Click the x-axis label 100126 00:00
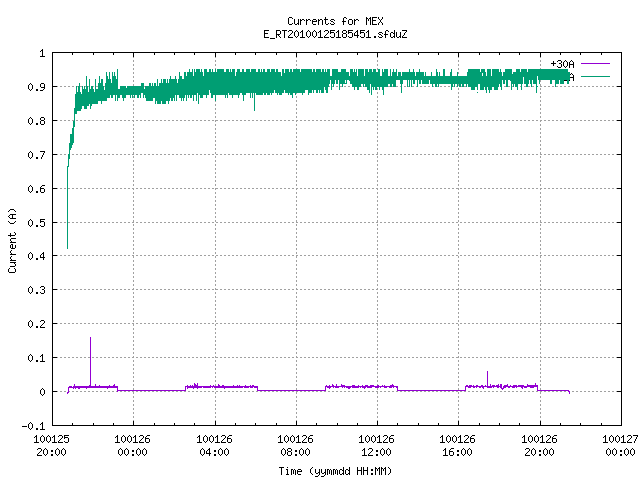Image resolution: width=640 pixels, height=480 pixels. coord(133,445)
